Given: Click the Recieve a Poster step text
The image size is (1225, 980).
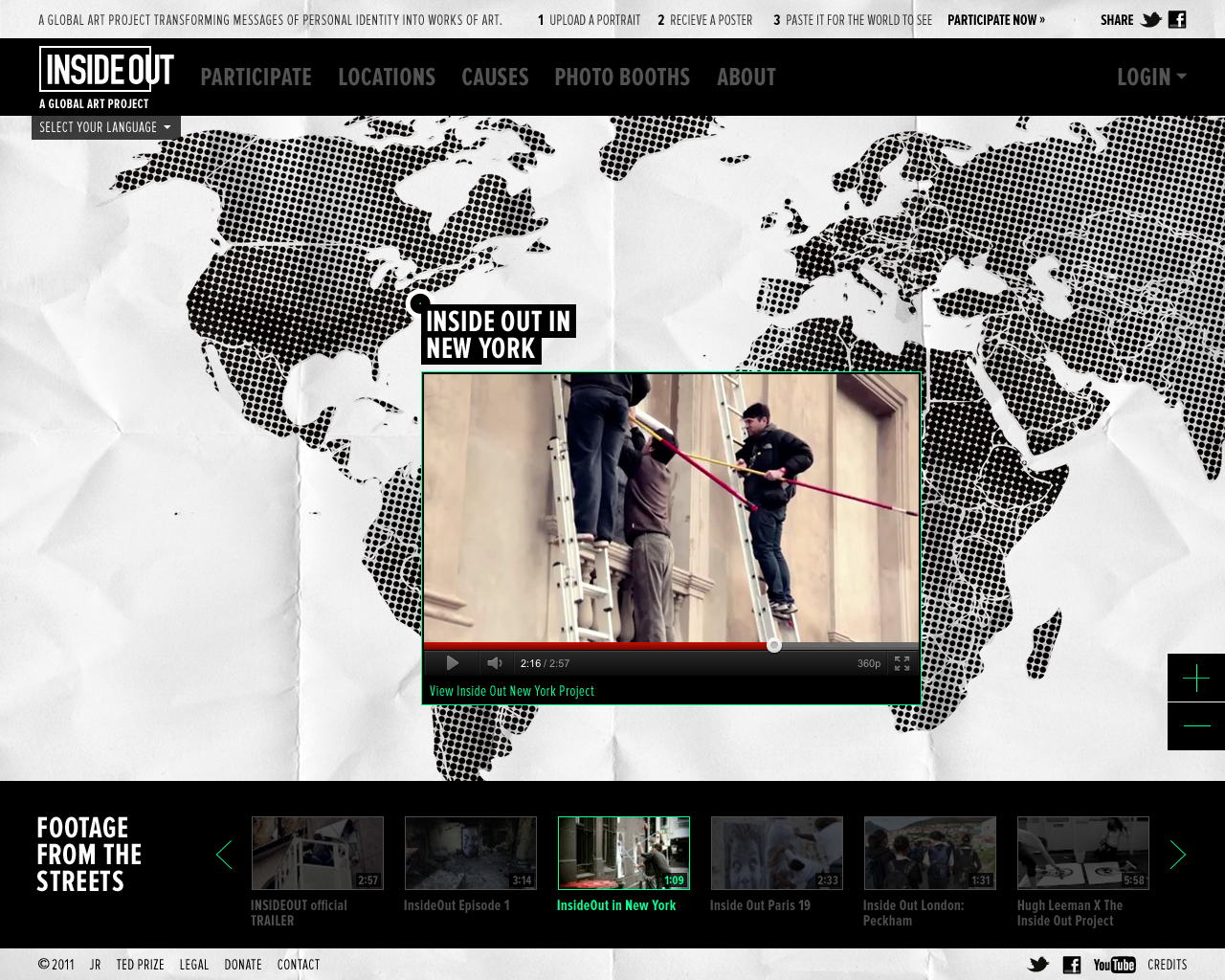Looking at the screenshot, I should click(705, 19).
